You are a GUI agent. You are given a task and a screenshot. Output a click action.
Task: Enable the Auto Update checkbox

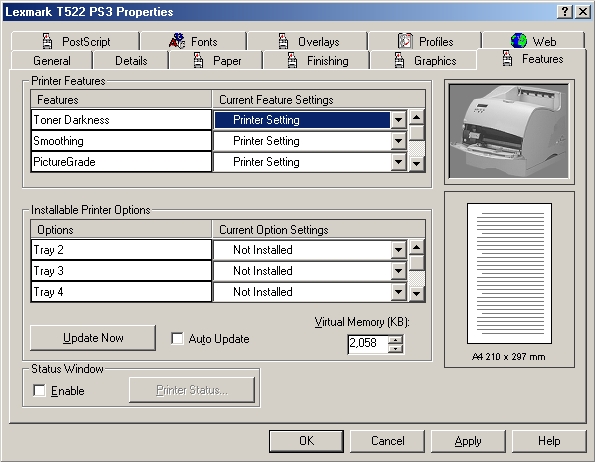coord(177,338)
